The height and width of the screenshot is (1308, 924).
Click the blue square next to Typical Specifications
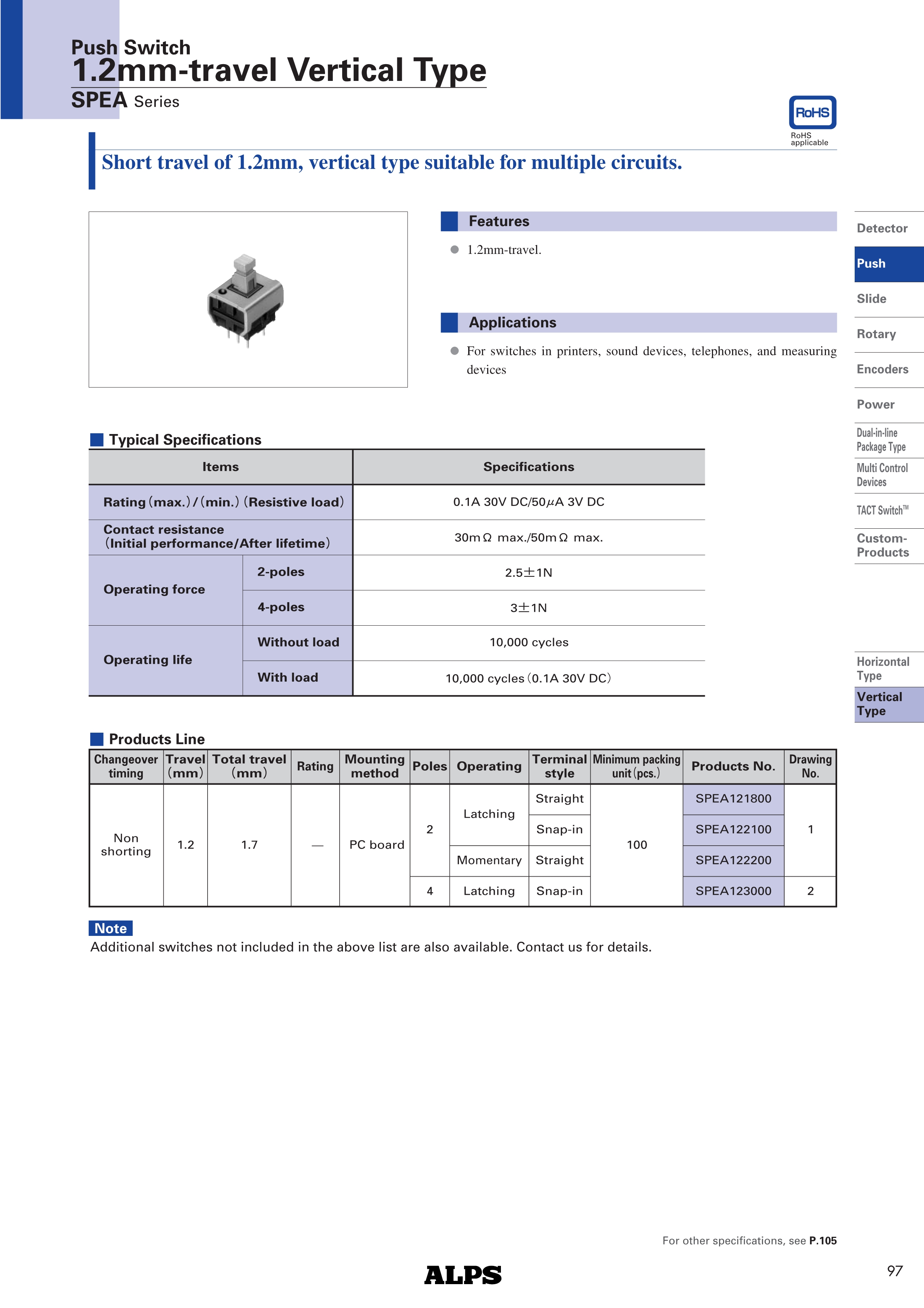tap(97, 440)
